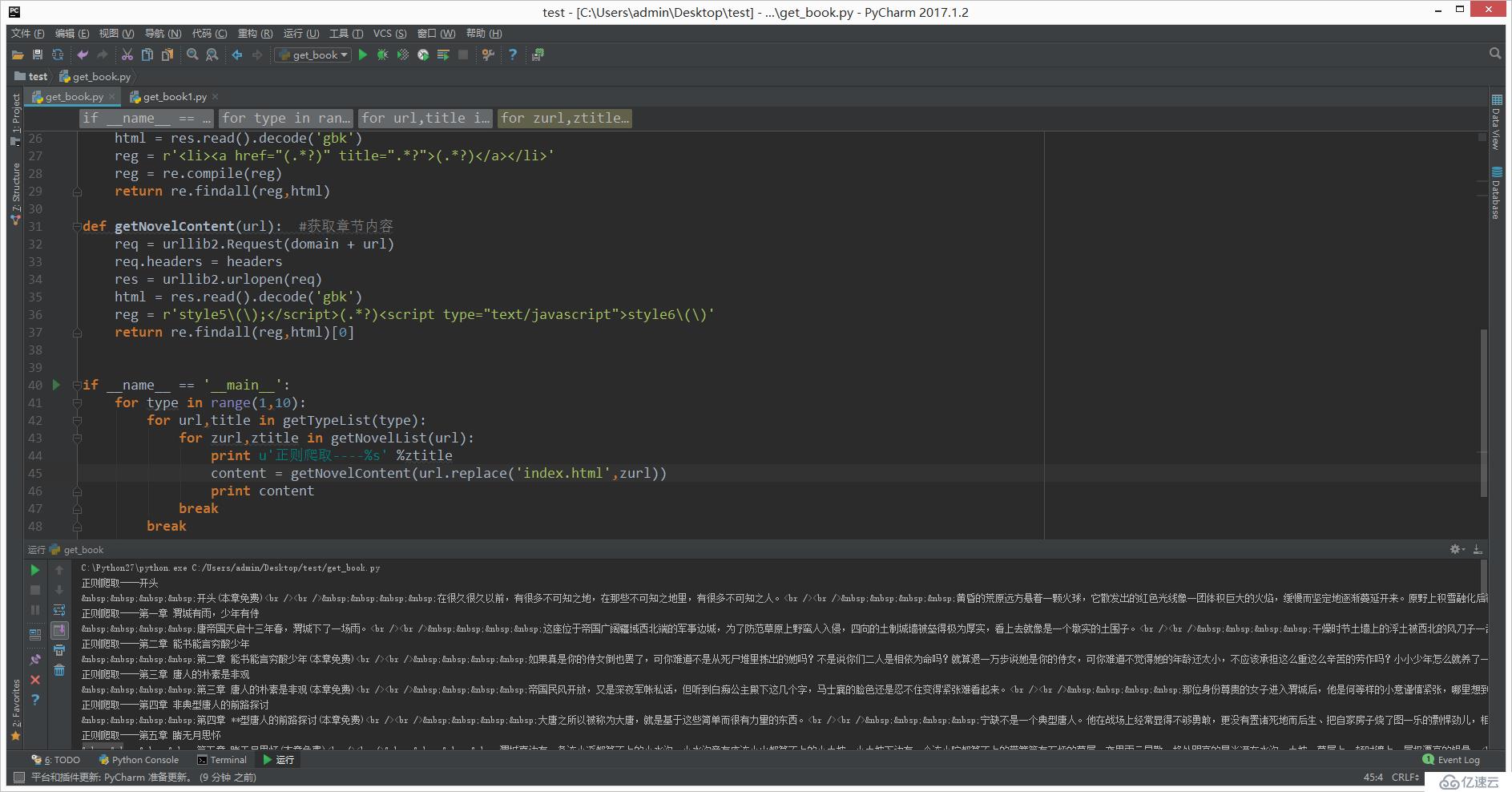The image size is (1512, 792).
Task: Toggle the Z: Structure tool window
Action: (15, 193)
